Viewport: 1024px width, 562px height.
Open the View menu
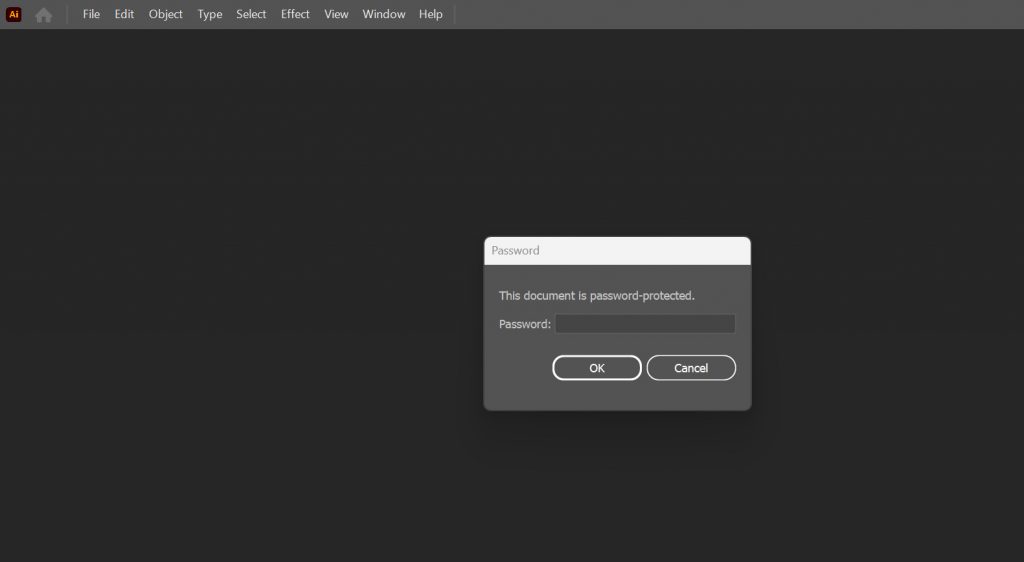(x=336, y=14)
